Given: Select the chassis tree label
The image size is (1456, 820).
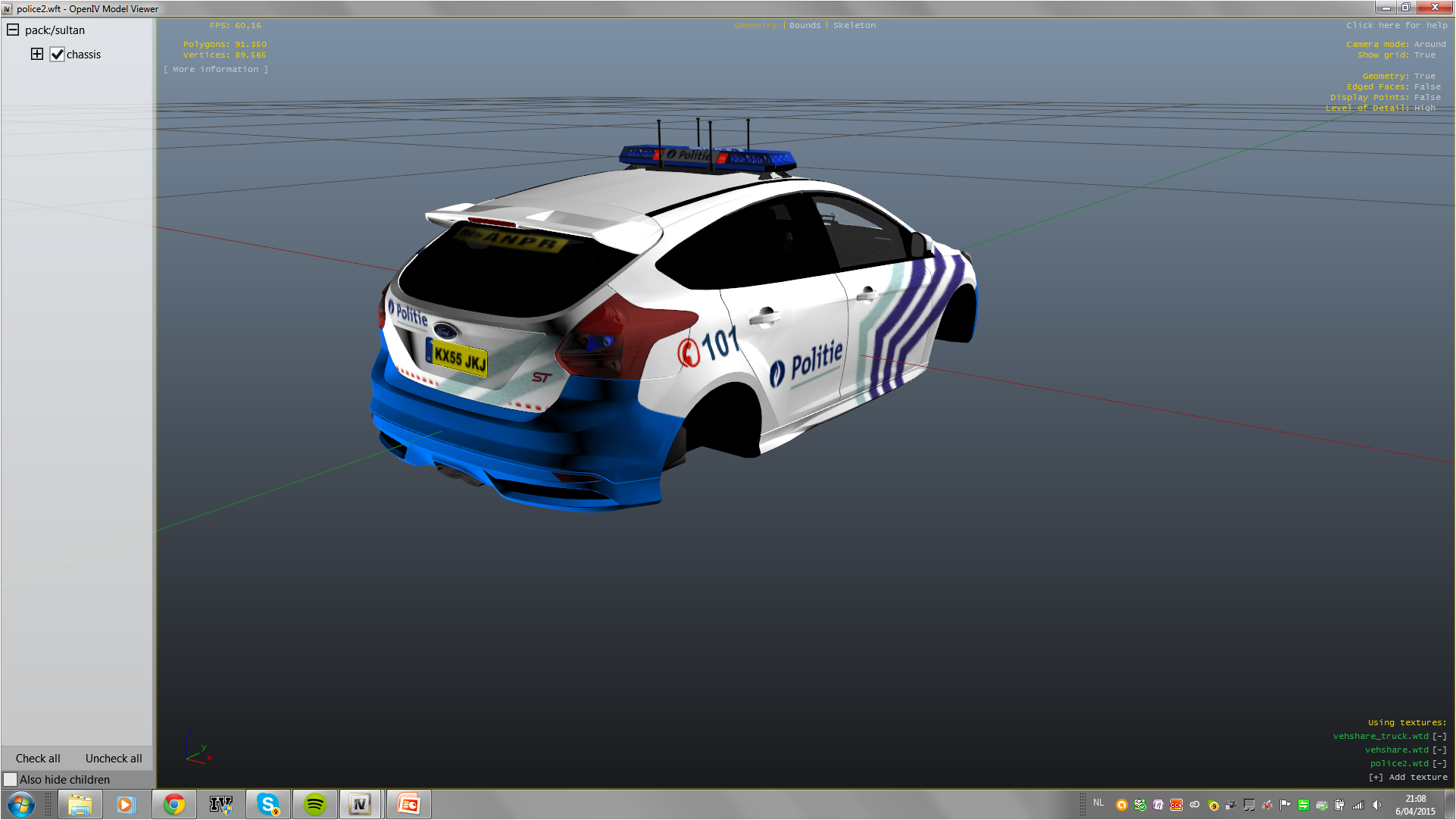Looking at the screenshot, I should [x=83, y=55].
